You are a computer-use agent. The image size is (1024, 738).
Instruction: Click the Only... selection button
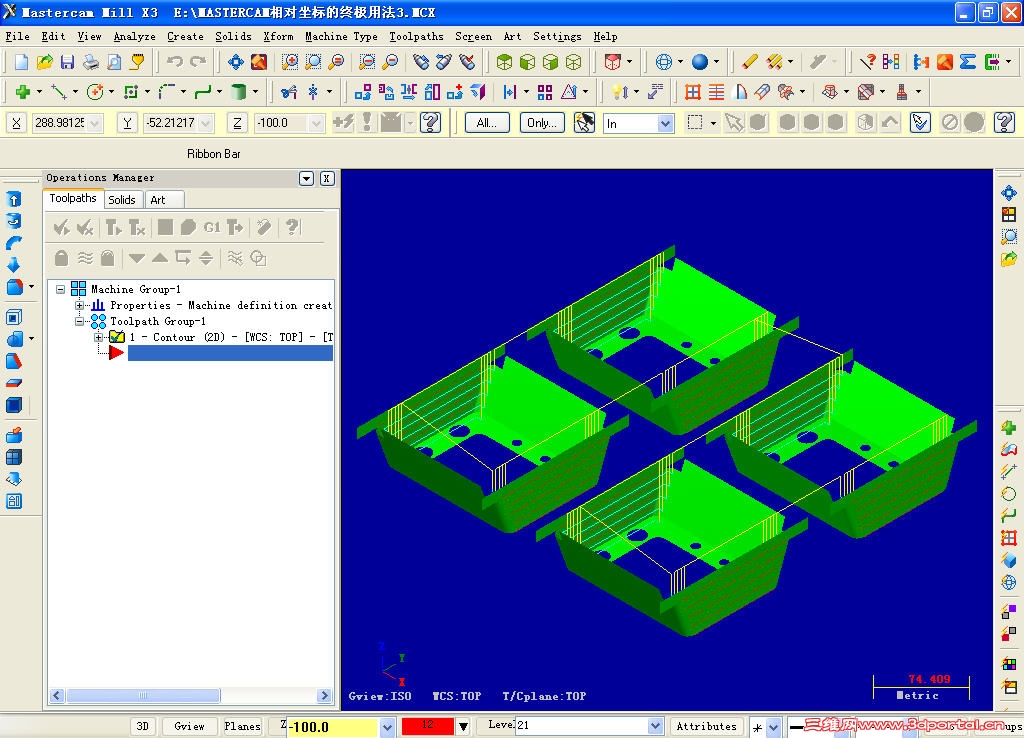pos(542,123)
